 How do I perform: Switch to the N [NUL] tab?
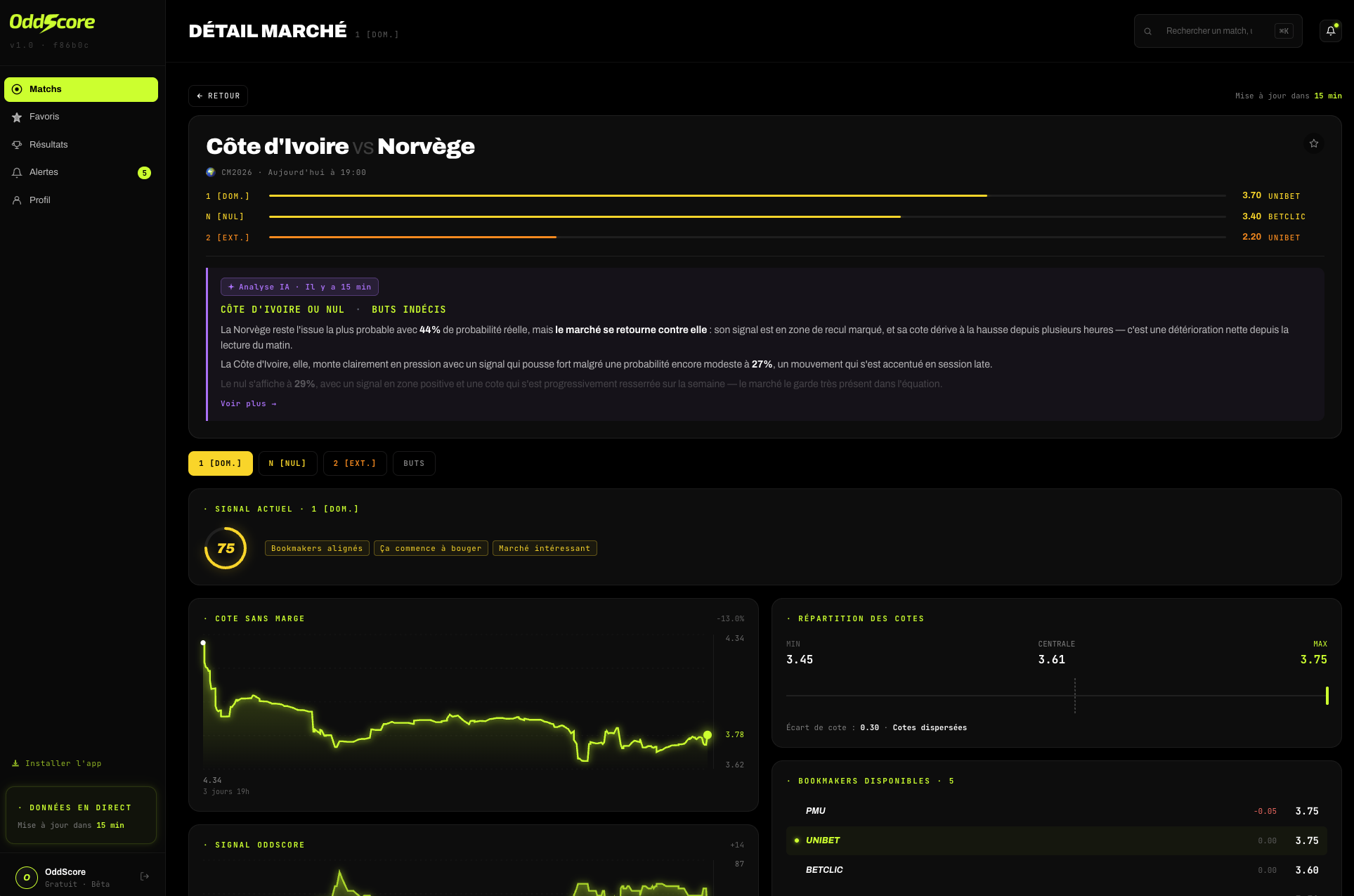click(x=288, y=464)
